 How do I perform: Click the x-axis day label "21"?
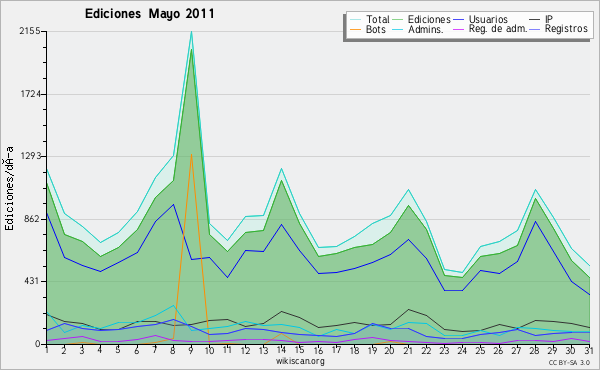pos(408,350)
